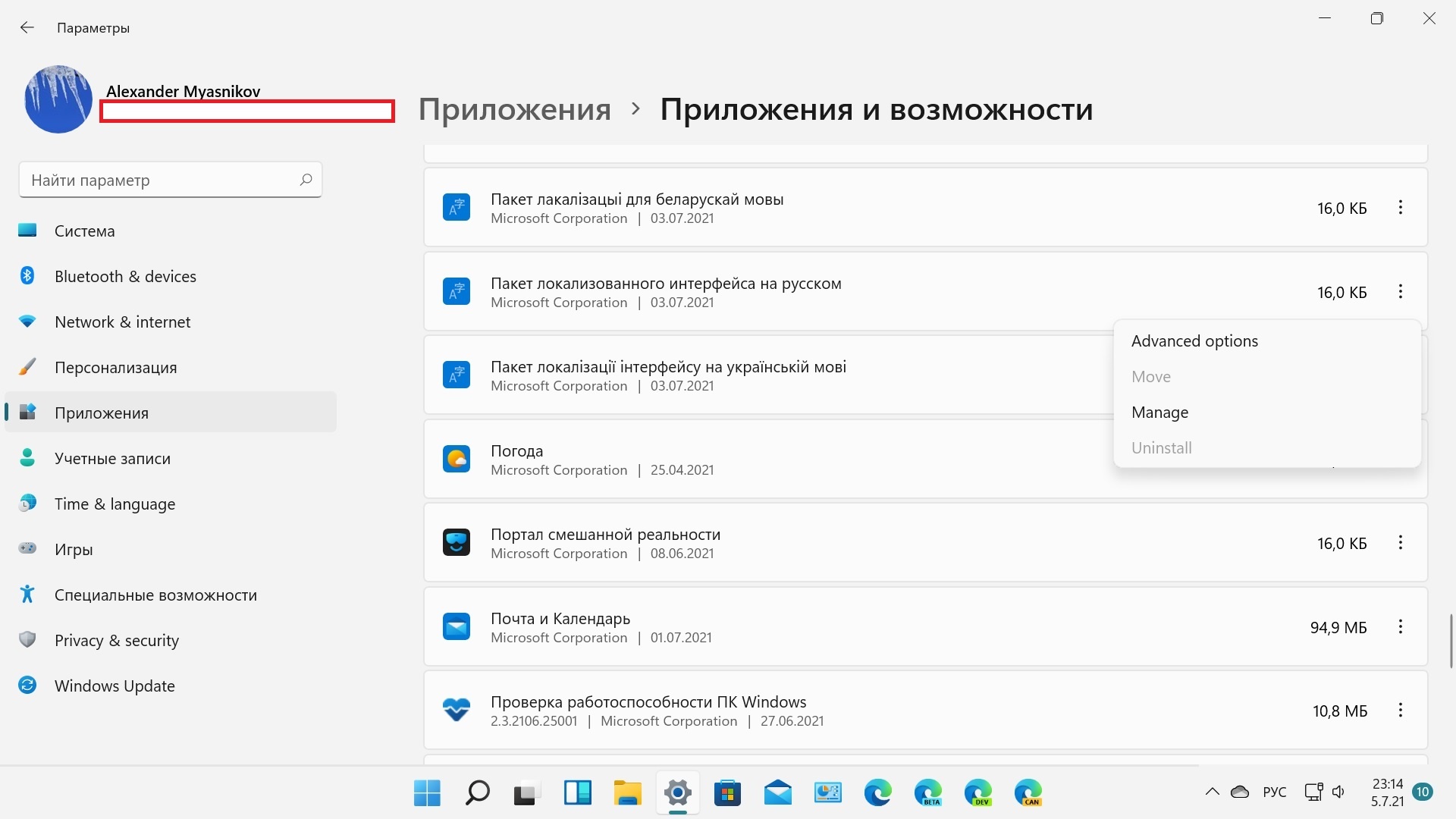The width and height of the screenshot is (1456, 819).
Task: Open Windows Update category
Action: (171, 686)
